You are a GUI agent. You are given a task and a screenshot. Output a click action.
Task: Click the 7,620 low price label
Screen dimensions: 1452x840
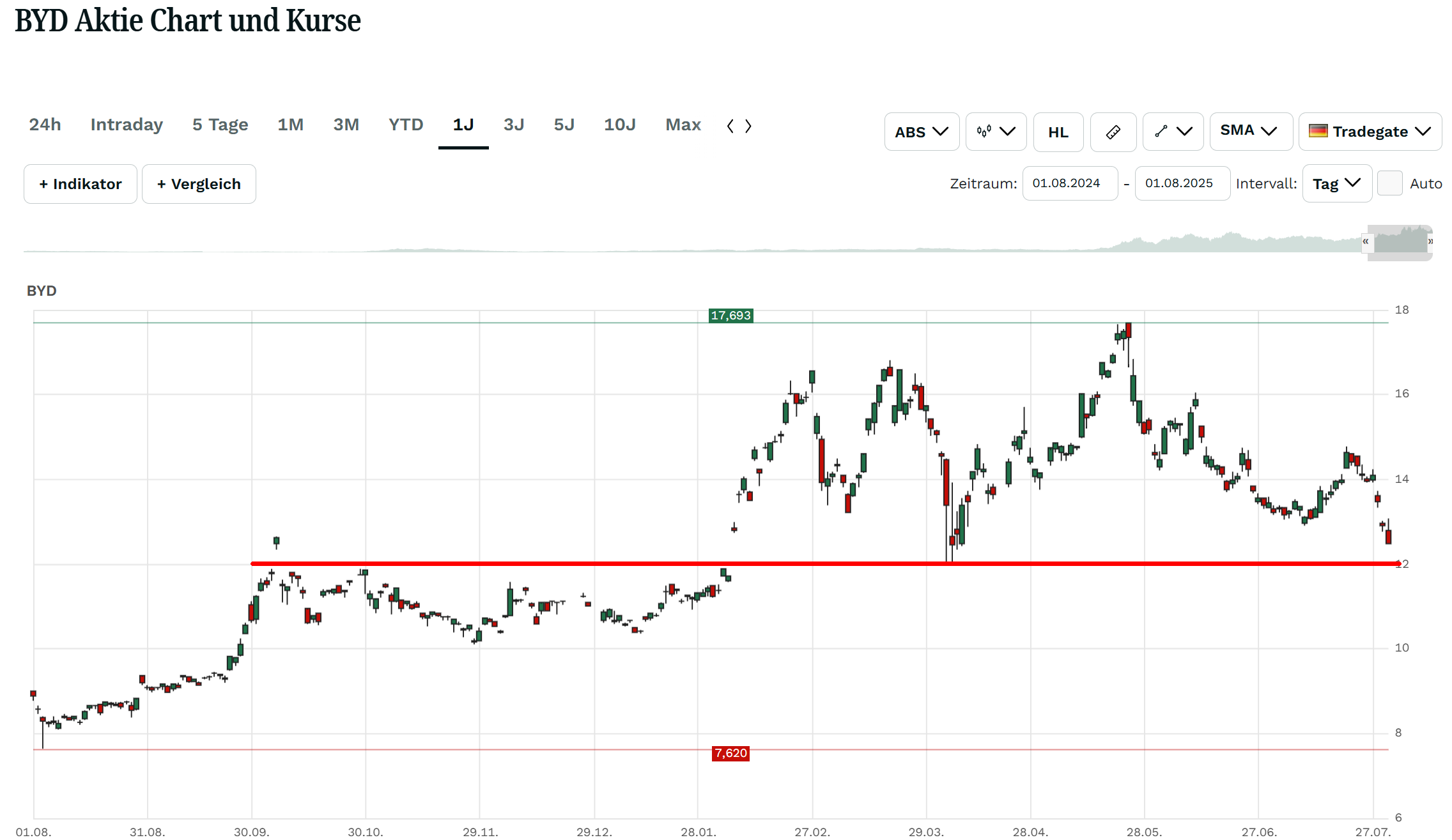(730, 753)
